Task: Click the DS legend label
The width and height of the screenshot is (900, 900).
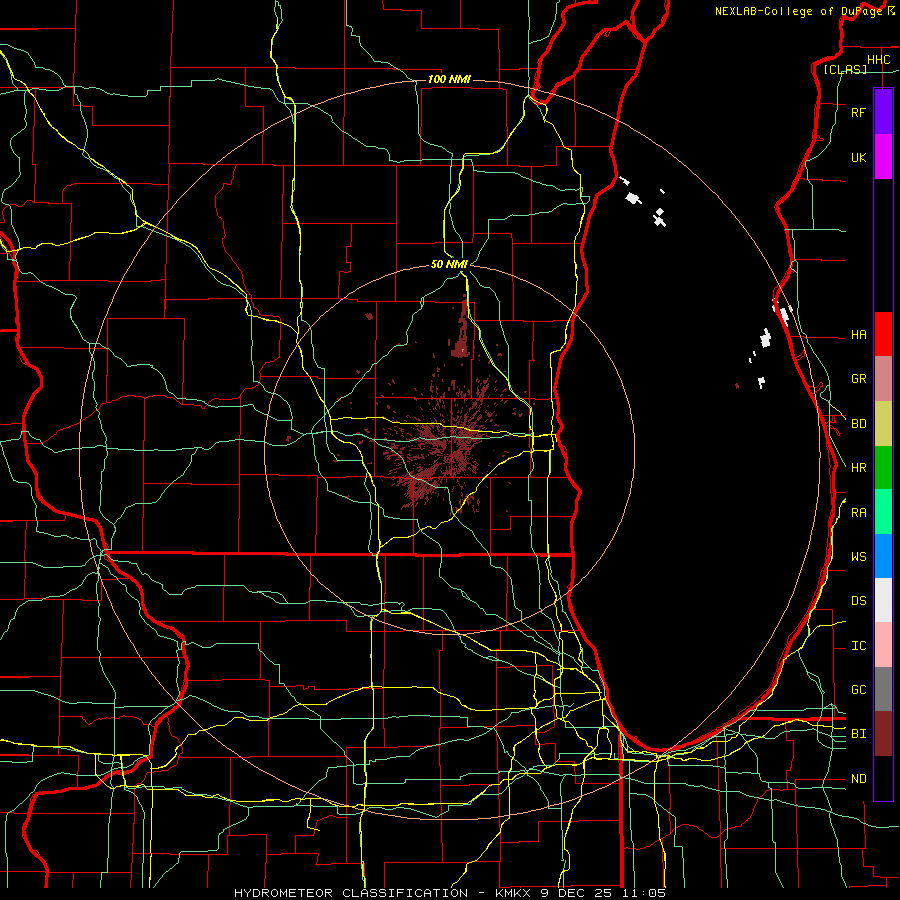Action: coord(858,600)
